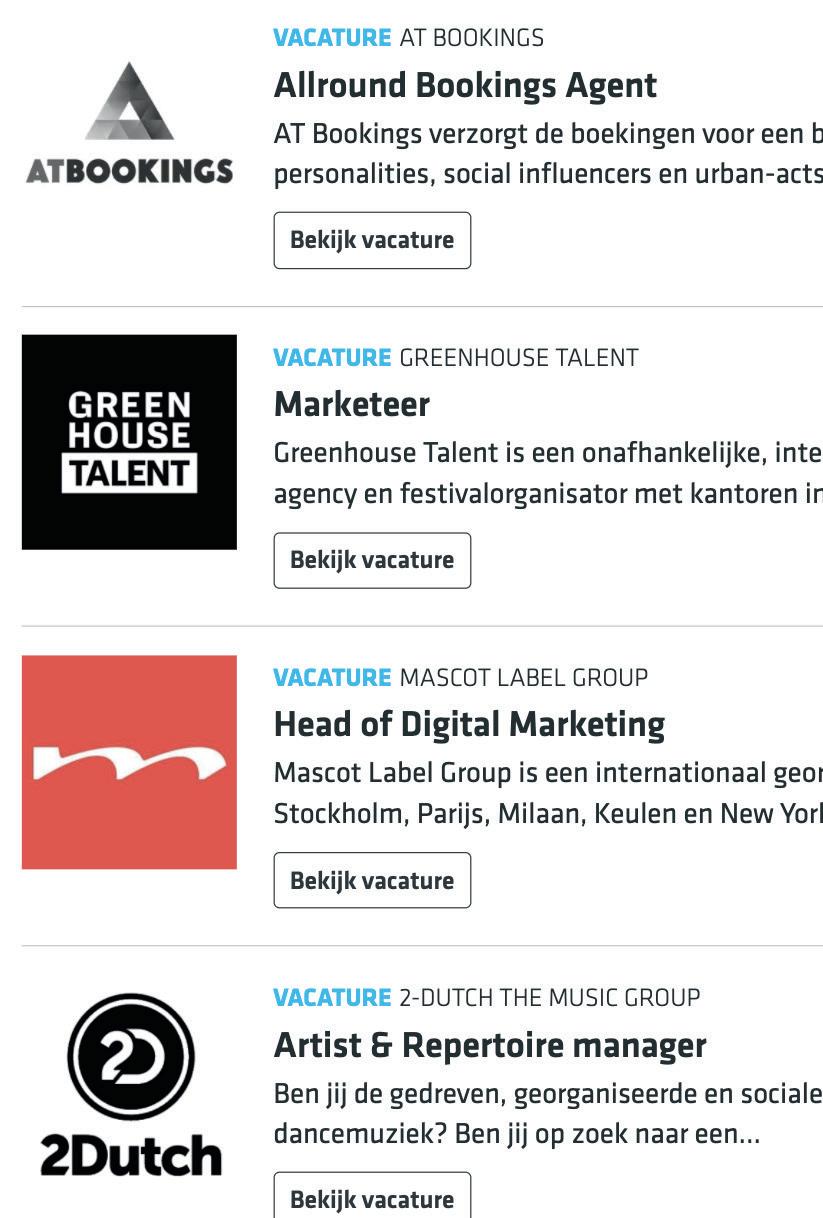
Task: Open the Allround Bookings Agent vacancy title
Action: coord(465,86)
